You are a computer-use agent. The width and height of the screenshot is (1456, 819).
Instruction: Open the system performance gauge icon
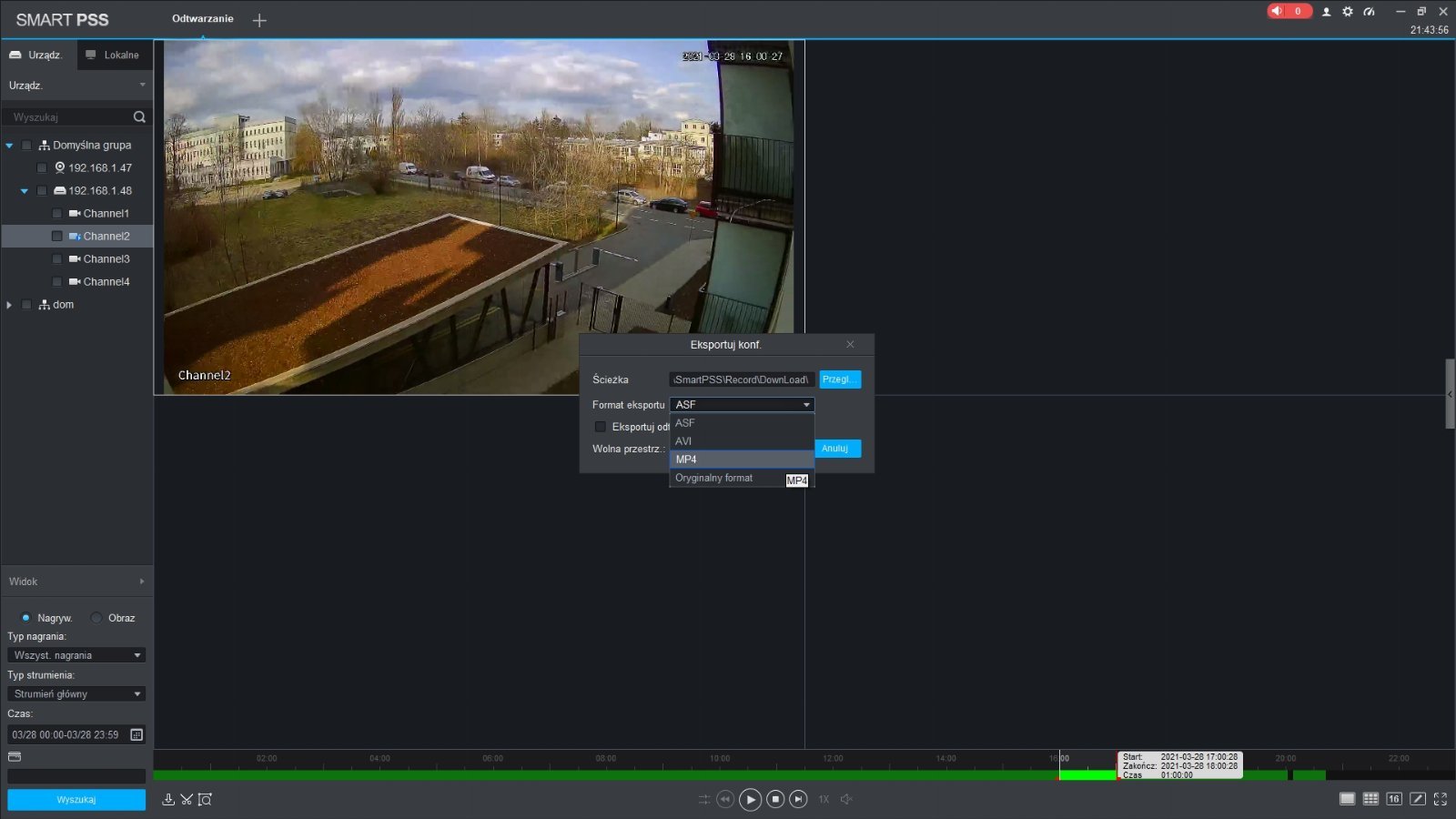[1369, 12]
